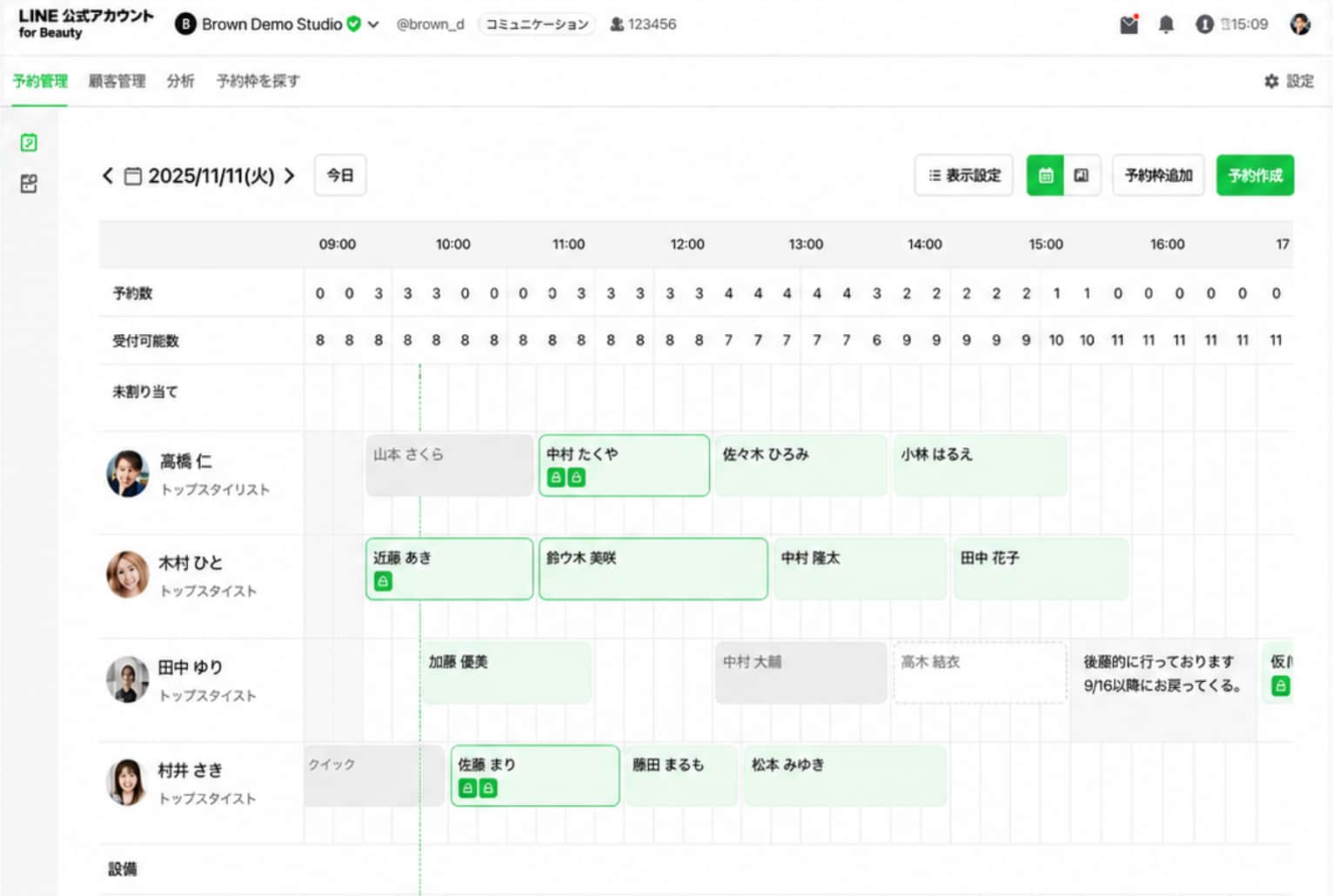The height and width of the screenshot is (896, 1333).
Task: Open the 山本 さくら appointment
Action: pos(449,465)
